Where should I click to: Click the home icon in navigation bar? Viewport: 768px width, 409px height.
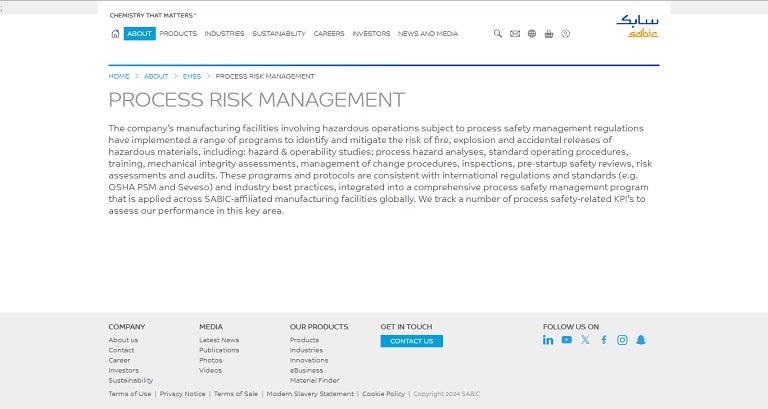[x=115, y=33]
